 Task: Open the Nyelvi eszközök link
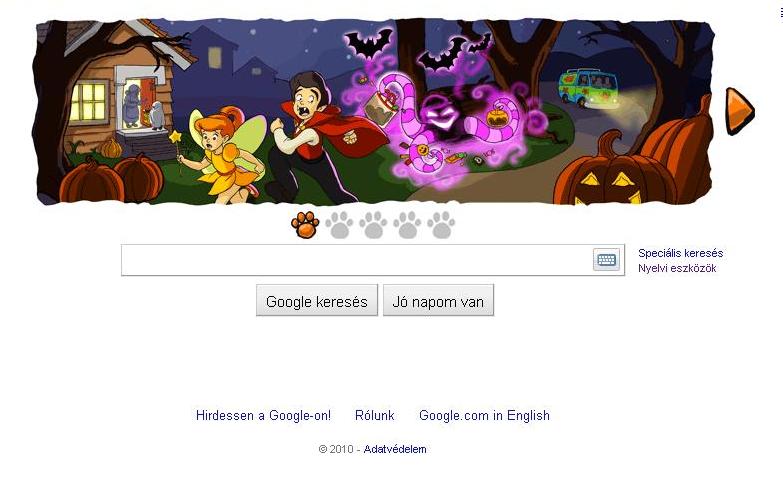click(677, 268)
